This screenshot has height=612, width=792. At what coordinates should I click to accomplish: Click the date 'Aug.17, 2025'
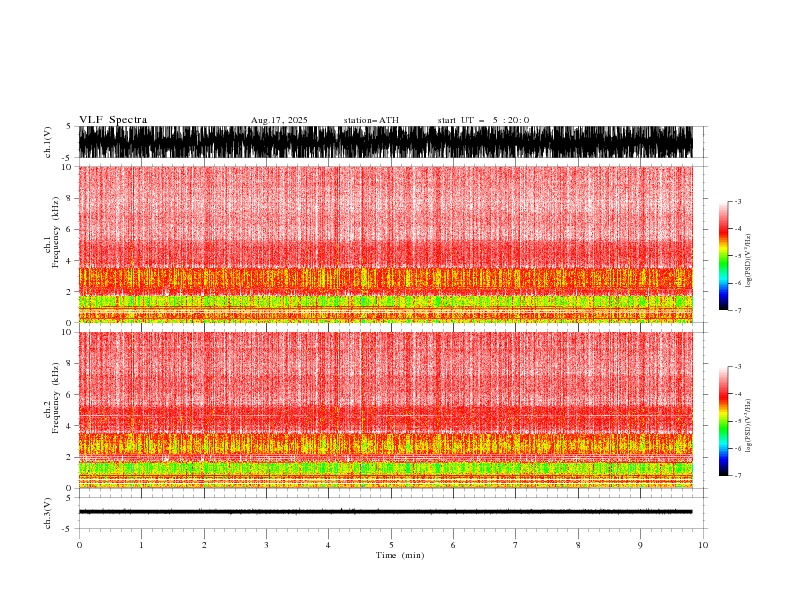click(279, 120)
